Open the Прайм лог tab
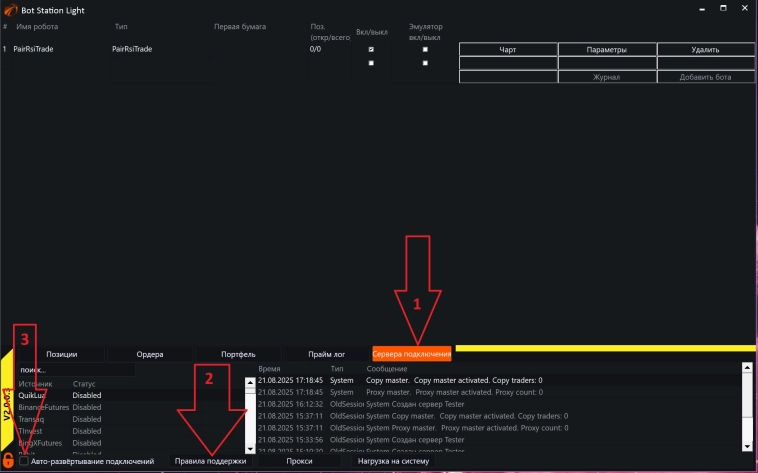 tap(325, 353)
